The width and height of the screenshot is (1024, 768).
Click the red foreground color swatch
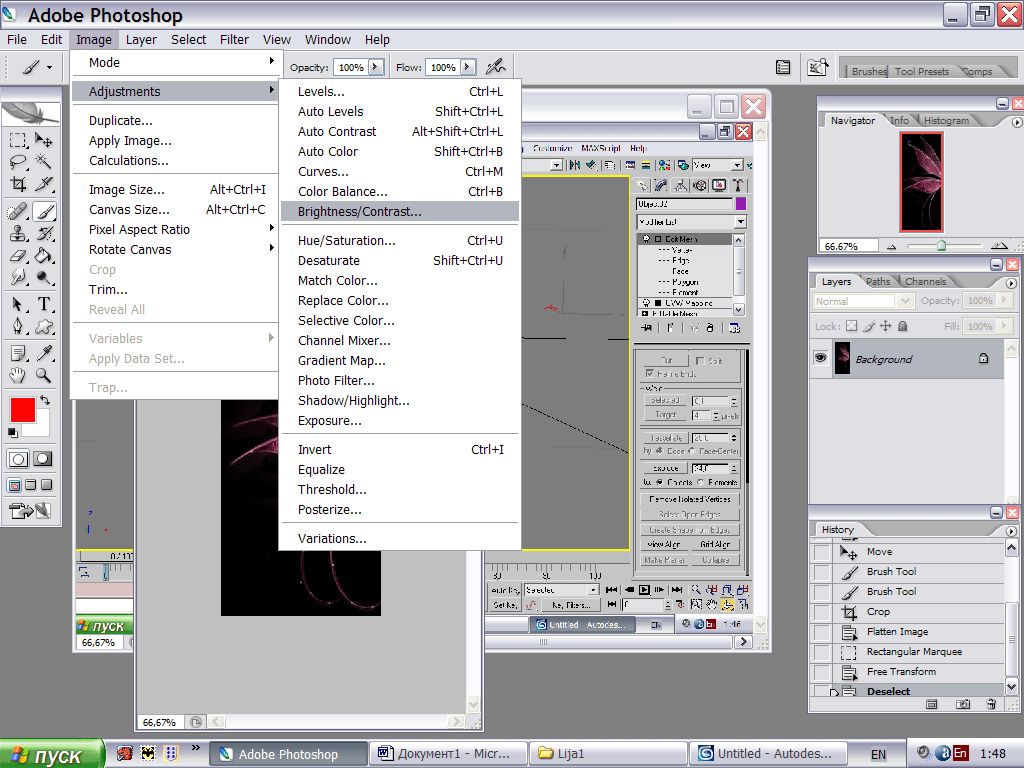click(x=22, y=409)
